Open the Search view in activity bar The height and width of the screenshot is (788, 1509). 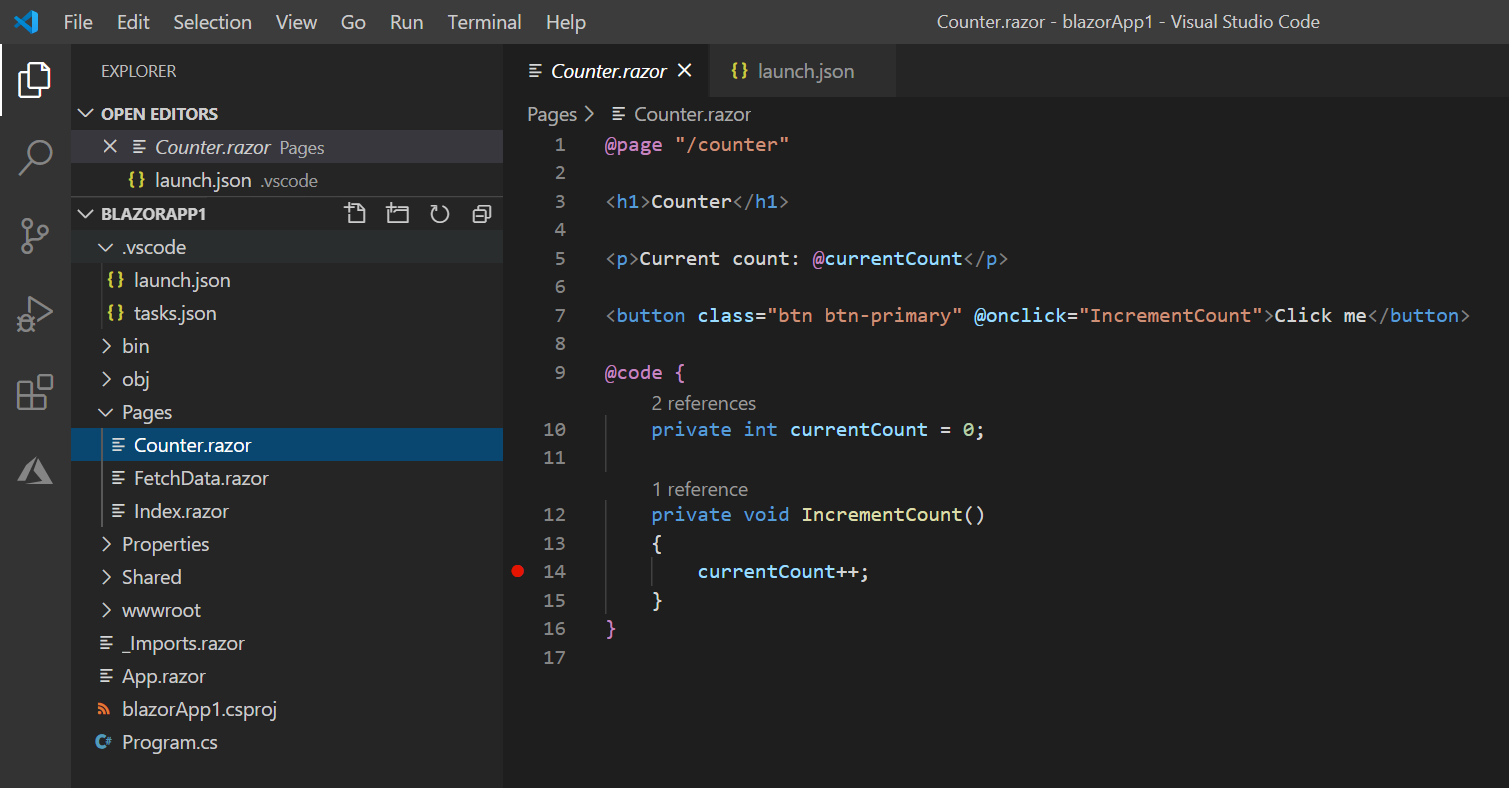35,158
